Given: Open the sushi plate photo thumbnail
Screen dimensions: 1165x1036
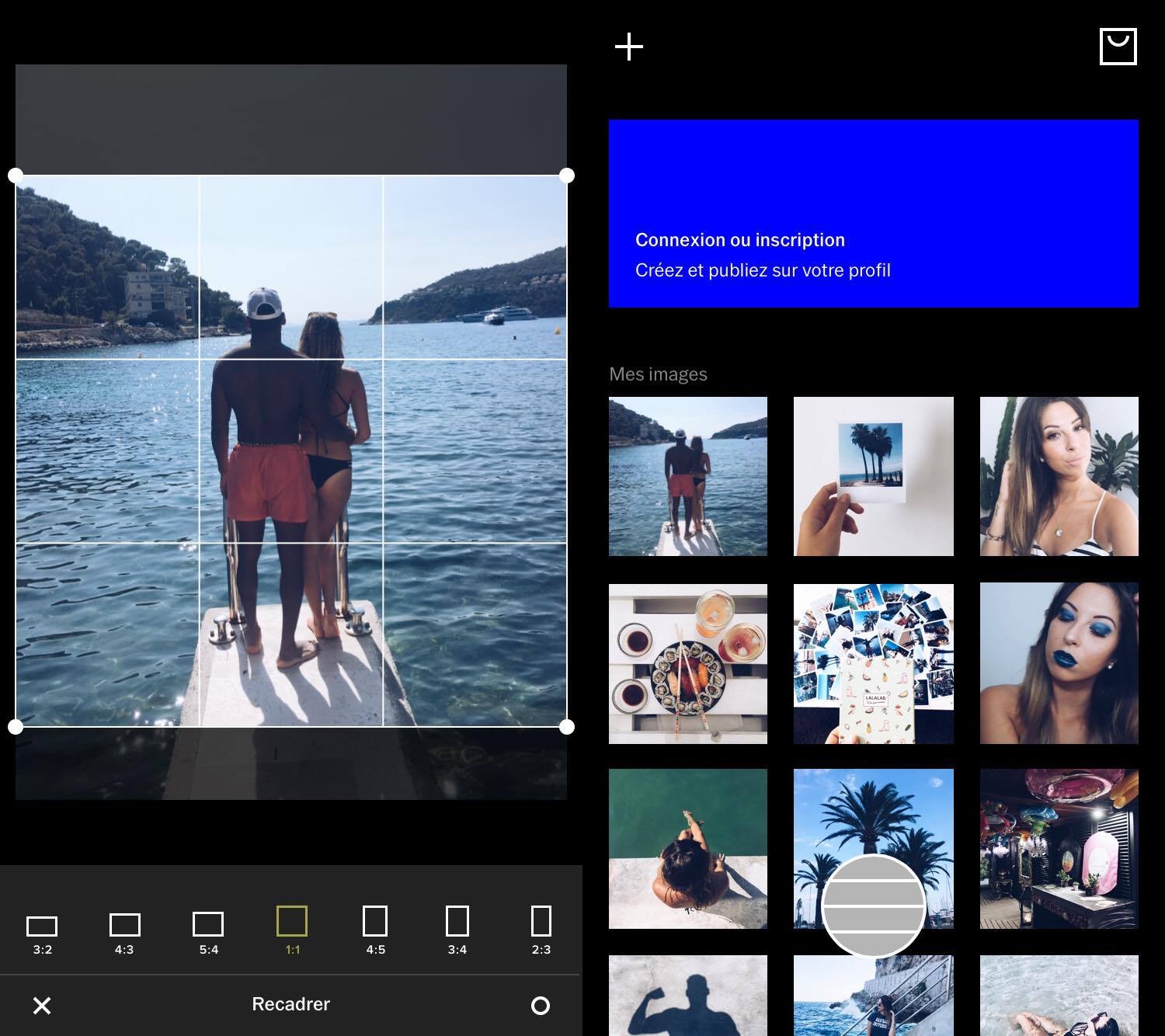Looking at the screenshot, I should (688, 664).
